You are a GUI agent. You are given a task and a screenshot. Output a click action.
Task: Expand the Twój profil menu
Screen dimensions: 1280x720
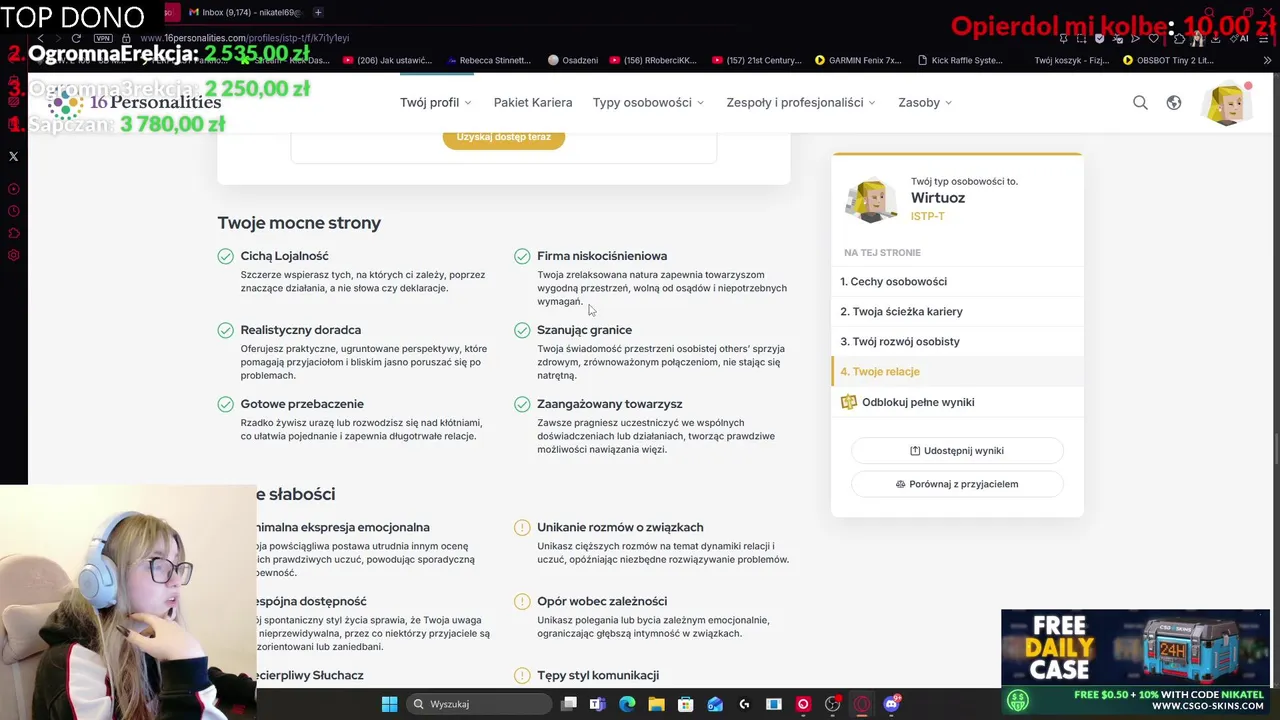click(436, 102)
